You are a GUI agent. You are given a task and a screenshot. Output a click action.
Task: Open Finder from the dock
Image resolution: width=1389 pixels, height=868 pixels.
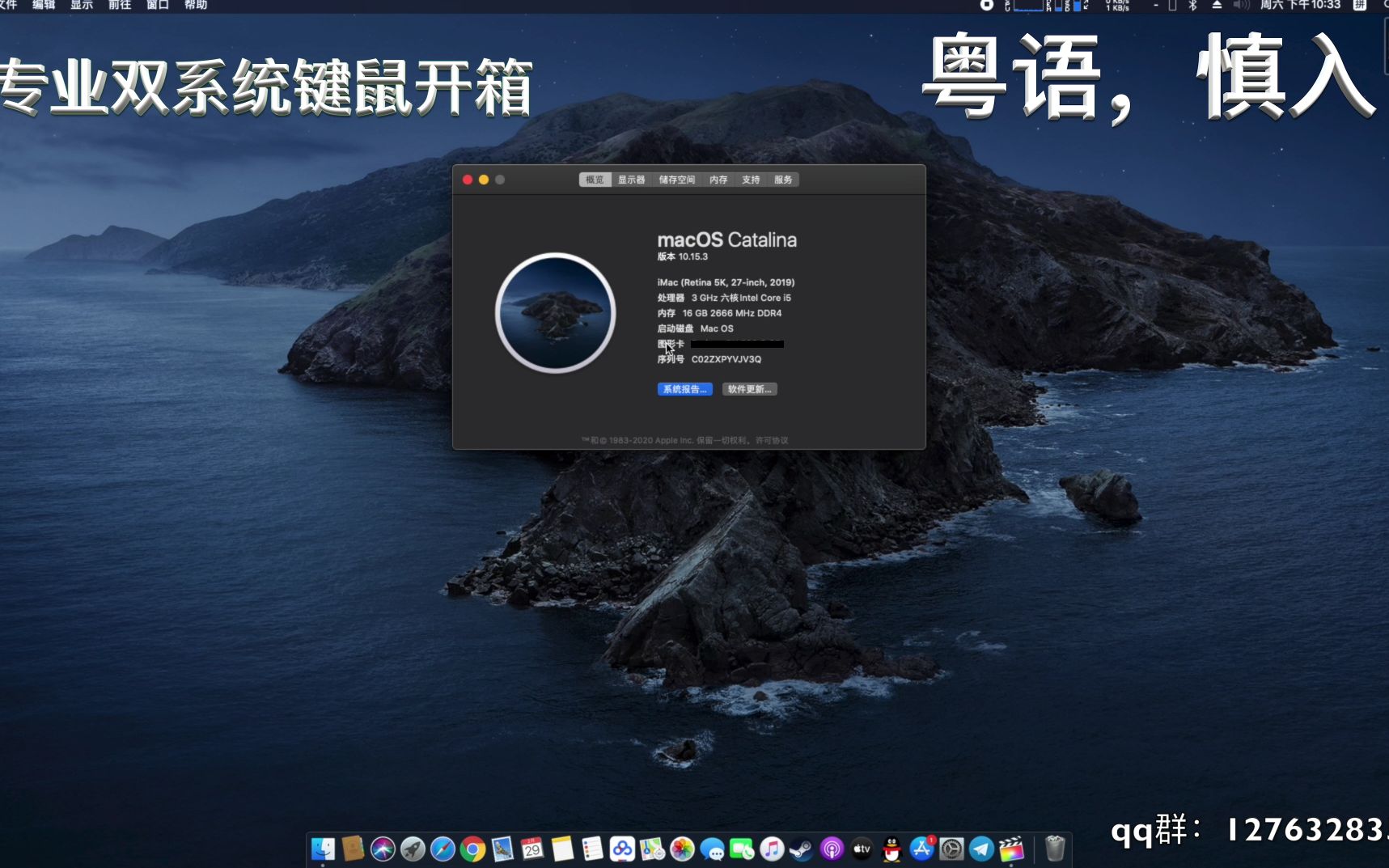(x=323, y=849)
